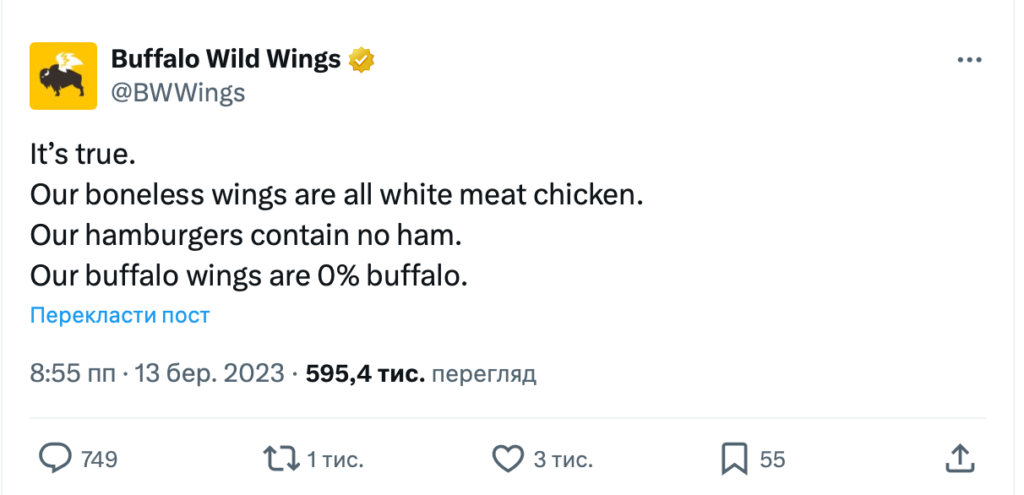Click the 1 тис. reposts count
This screenshot has height=495, width=1024.
[x=334, y=460]
